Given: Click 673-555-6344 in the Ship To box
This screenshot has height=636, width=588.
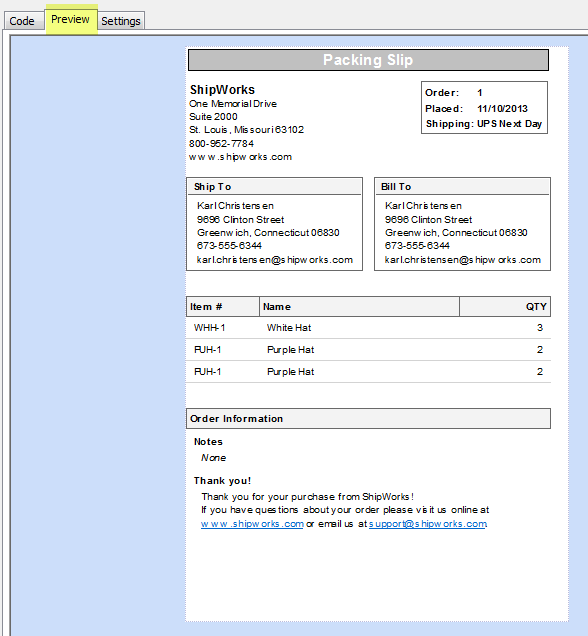Looking at the screenshot, I should tap(229, 246).
